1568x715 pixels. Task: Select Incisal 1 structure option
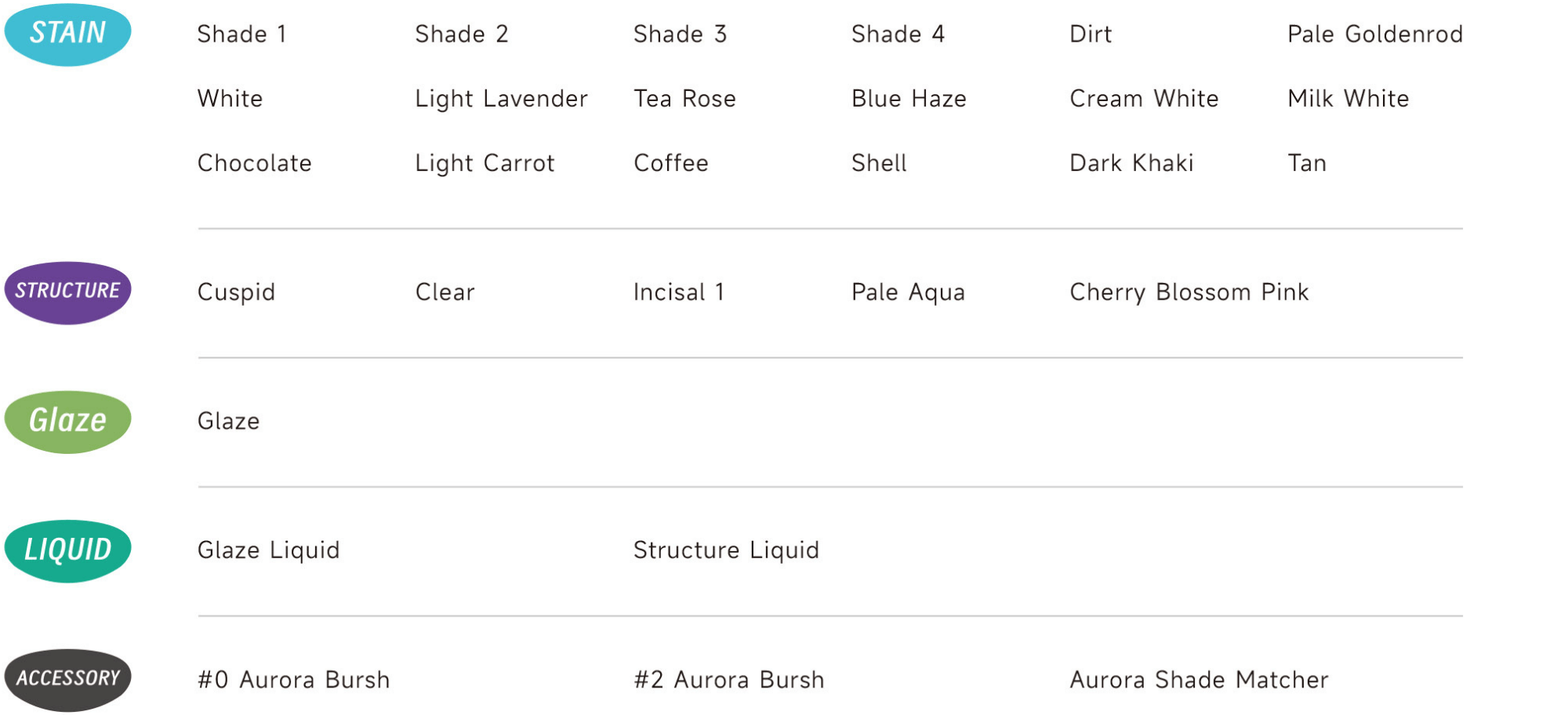tap(679, 292)
